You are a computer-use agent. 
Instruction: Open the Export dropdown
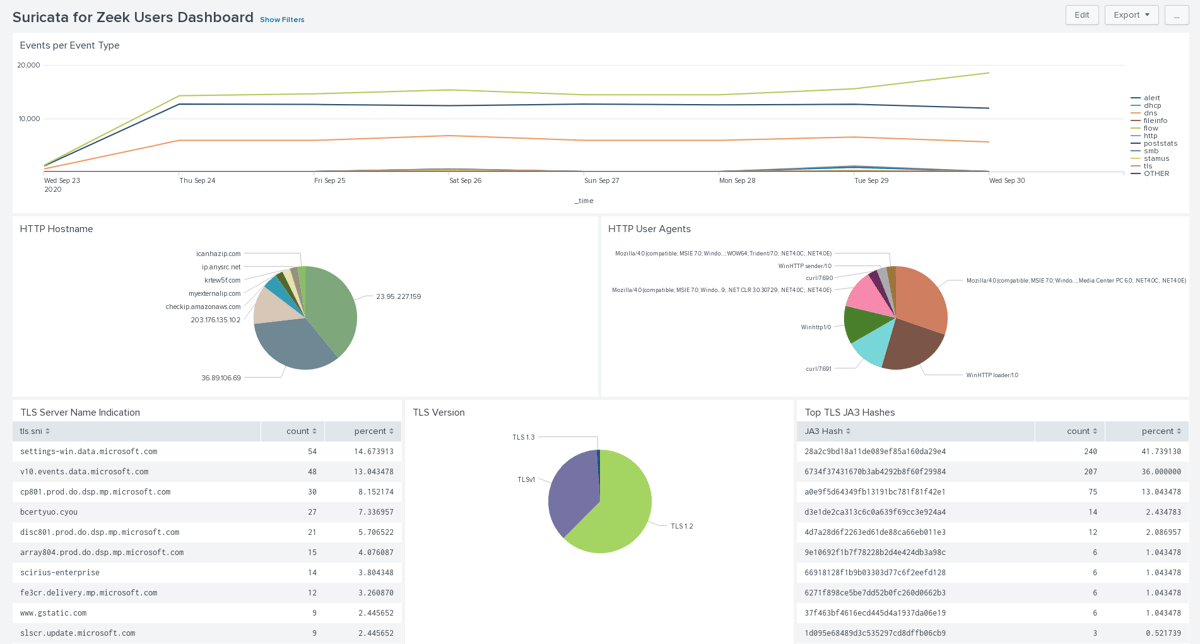[1131, 15]
